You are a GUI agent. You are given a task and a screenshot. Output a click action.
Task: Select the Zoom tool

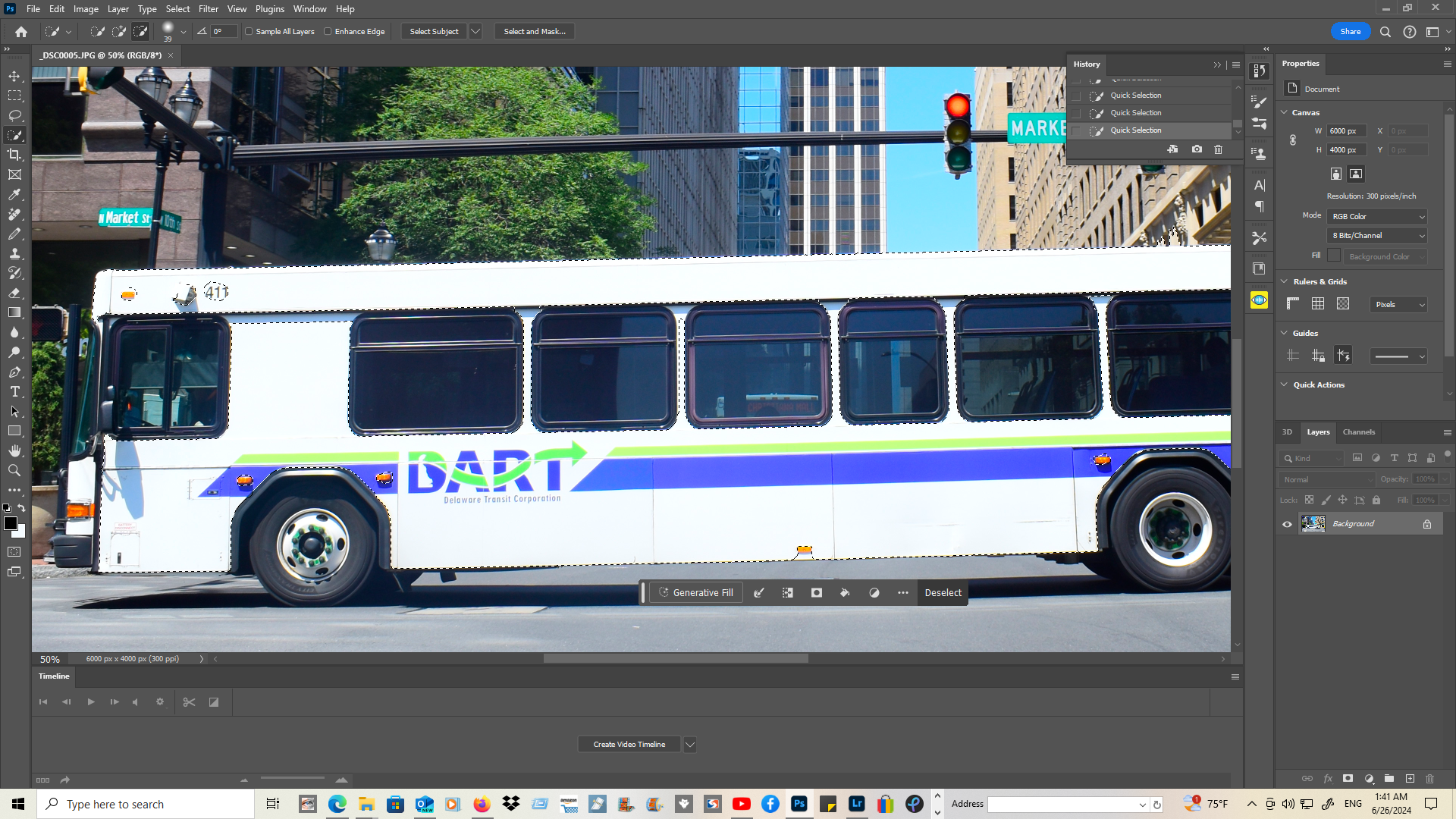14,470
